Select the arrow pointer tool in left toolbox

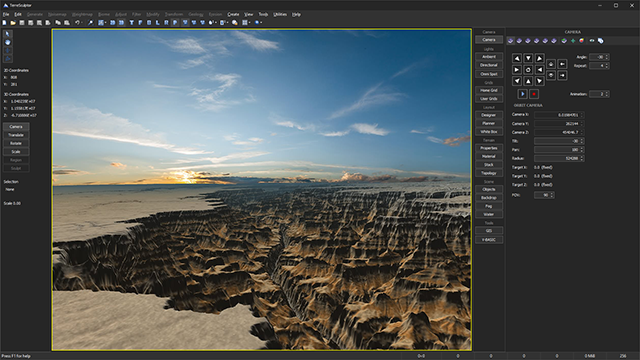click(7, 34)
